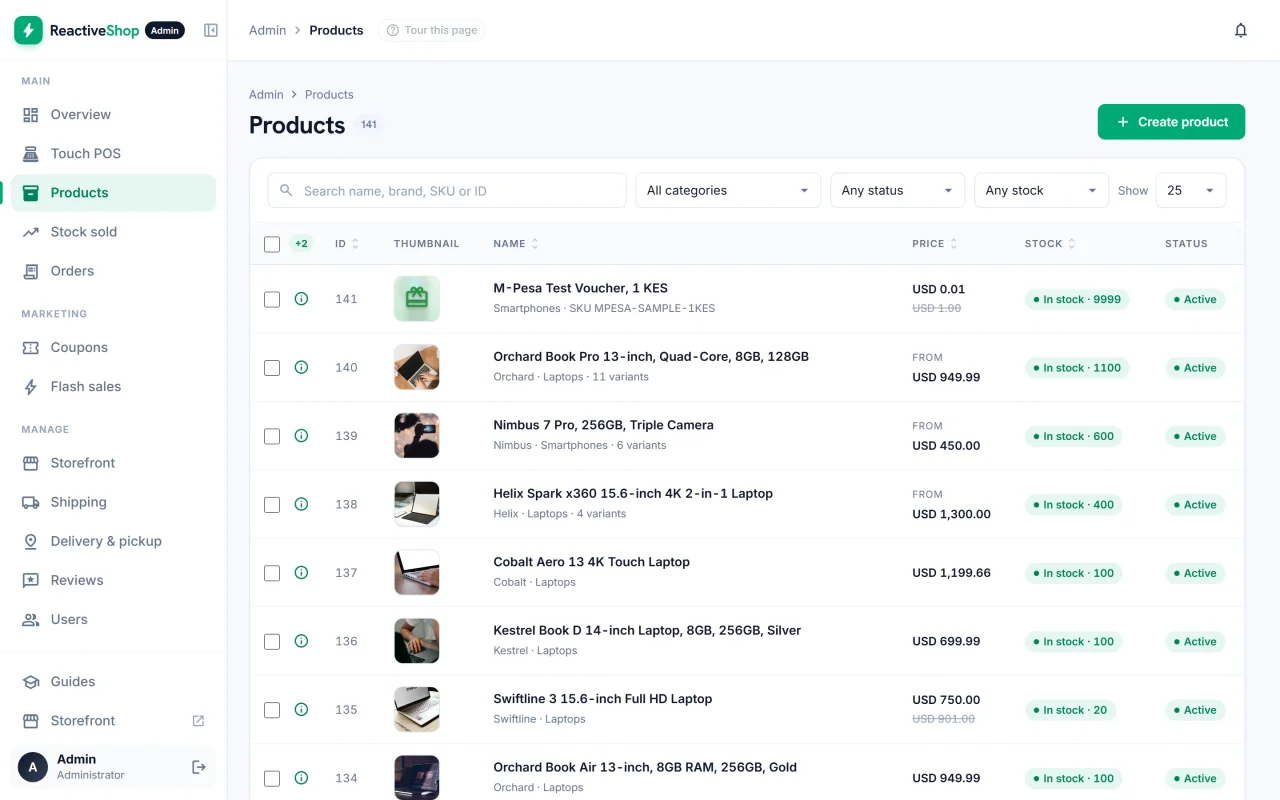
Task: Click the Kestrel Book D product name
Action: coord(647,630)
